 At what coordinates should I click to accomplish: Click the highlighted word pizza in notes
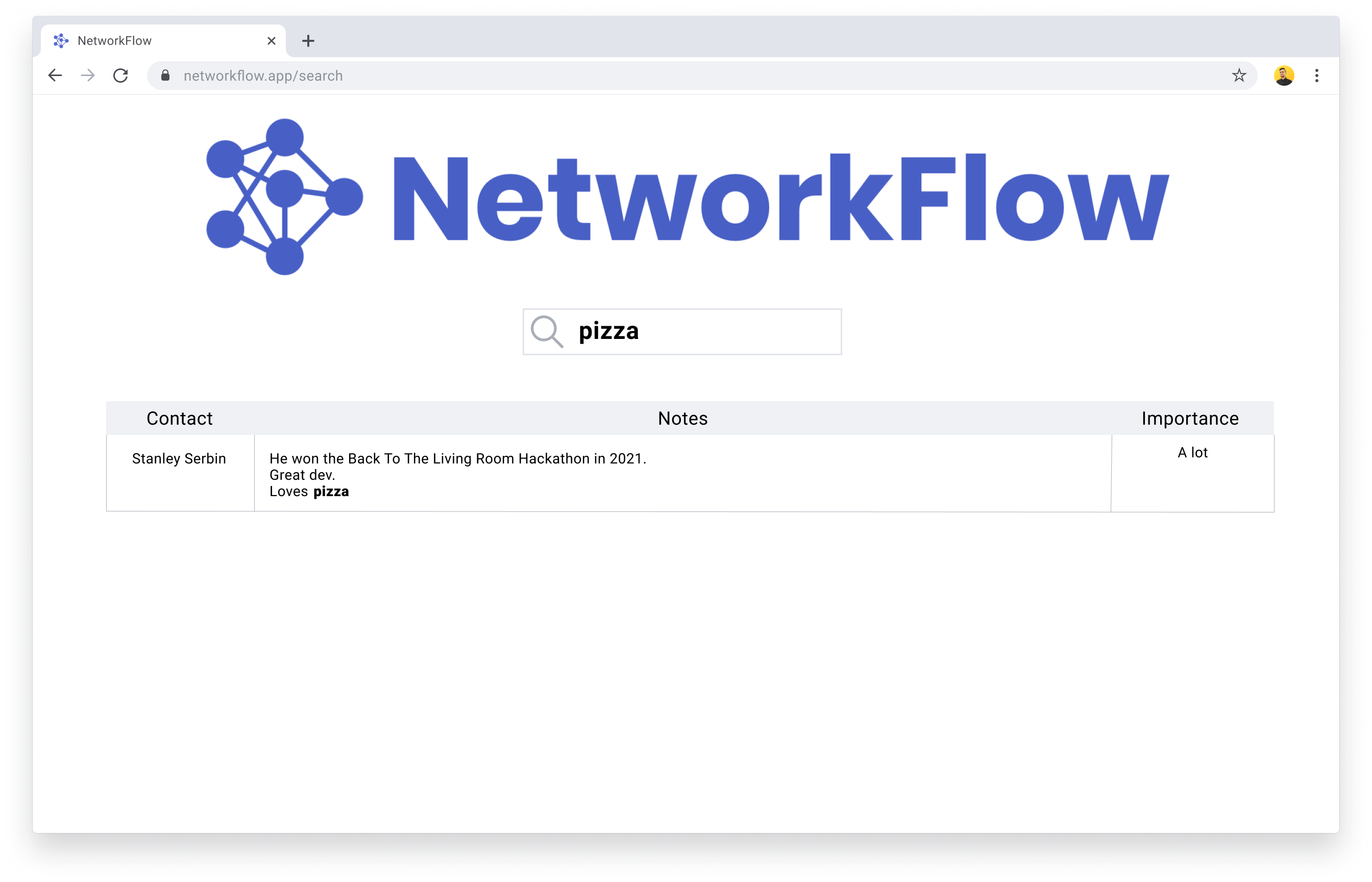click(x=330, y=491)
